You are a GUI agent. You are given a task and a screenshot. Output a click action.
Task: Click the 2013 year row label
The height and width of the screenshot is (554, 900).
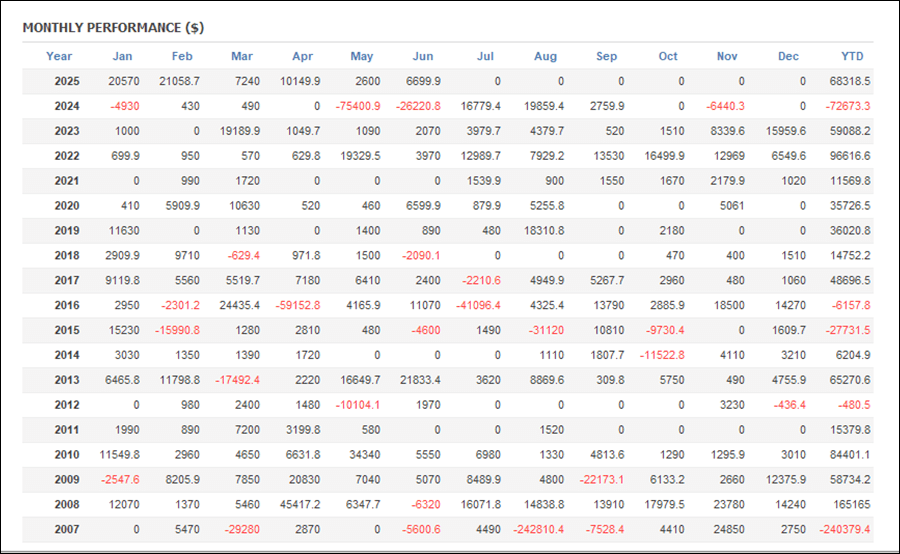[x=67, y=379]
